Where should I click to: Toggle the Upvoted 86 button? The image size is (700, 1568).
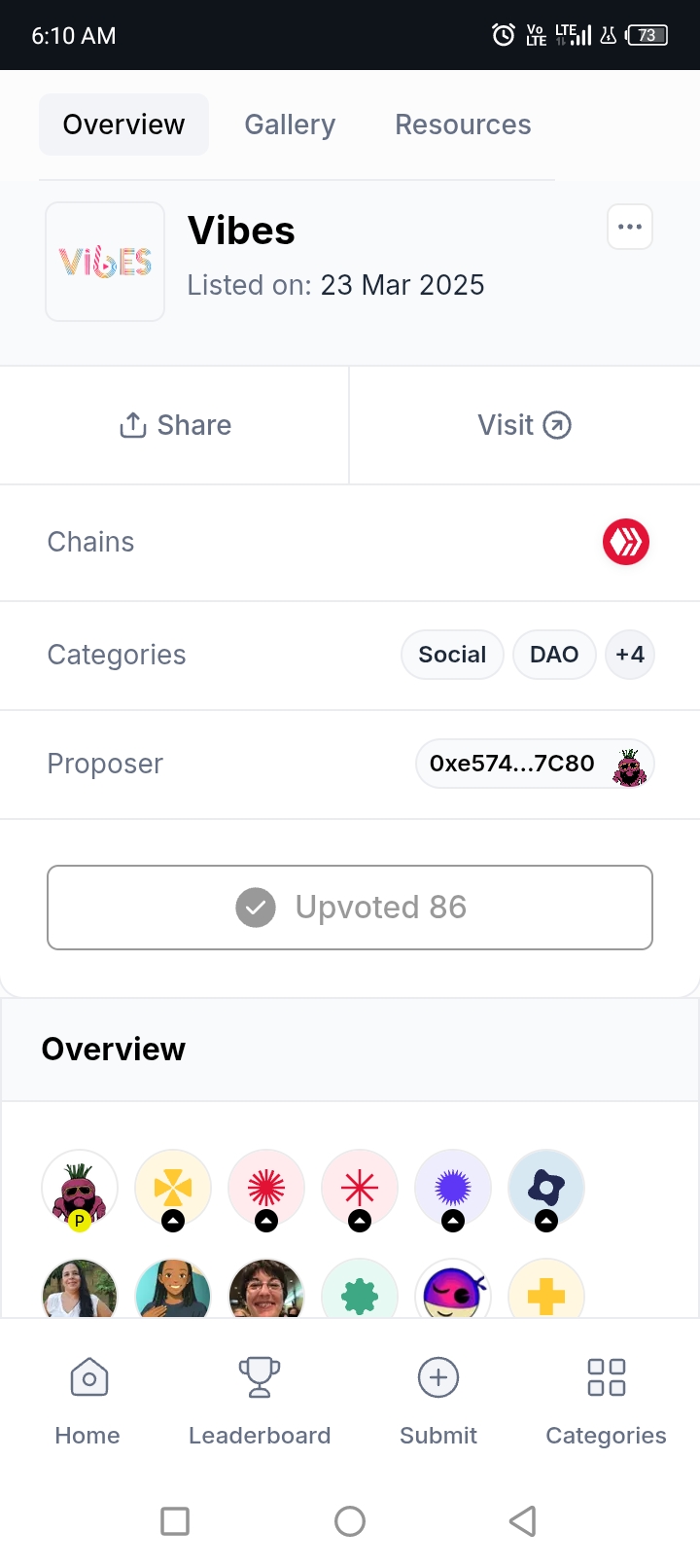tap(350, 908)
